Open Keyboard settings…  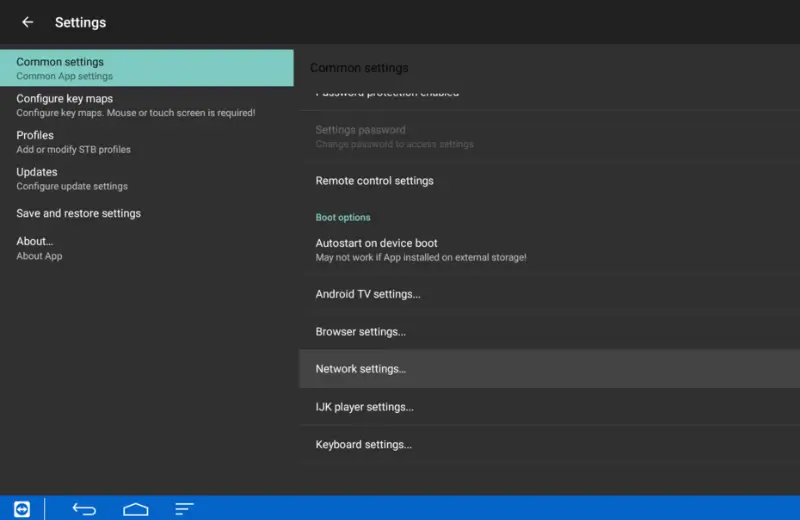click(548, 444)
